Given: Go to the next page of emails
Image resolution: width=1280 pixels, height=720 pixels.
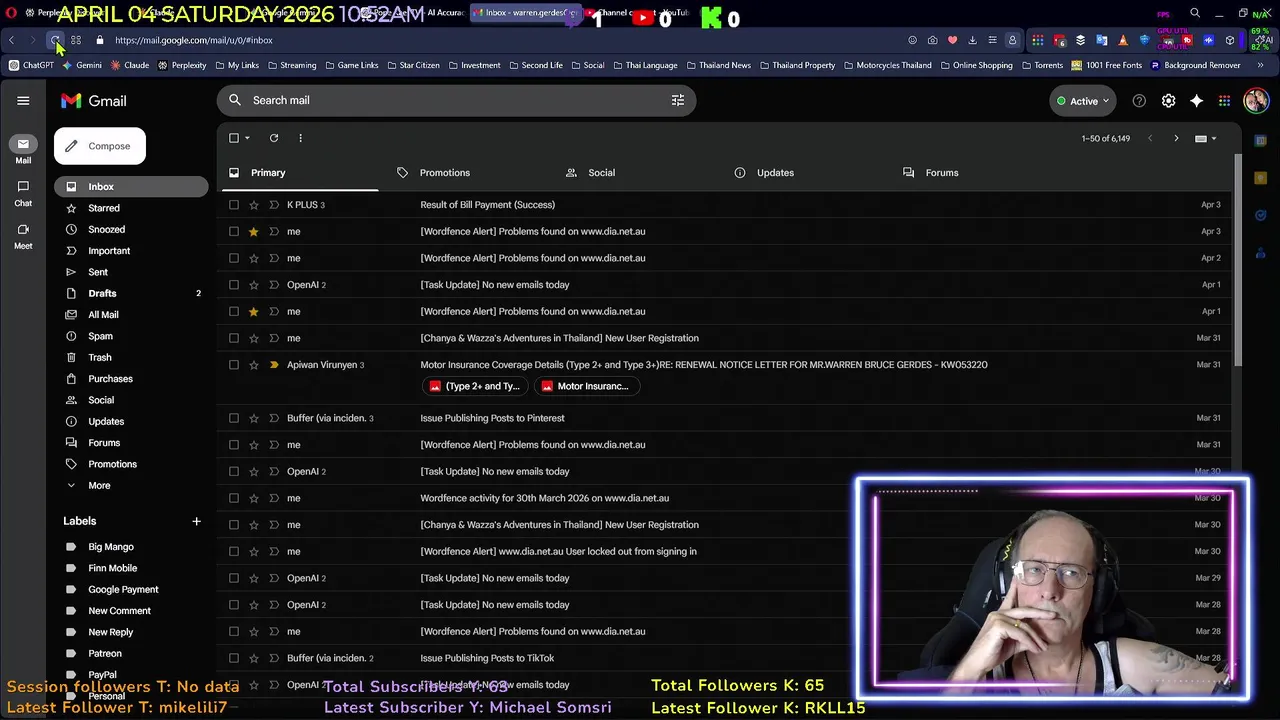Looking at the screenshot, I should click(x=1176, y=138).
